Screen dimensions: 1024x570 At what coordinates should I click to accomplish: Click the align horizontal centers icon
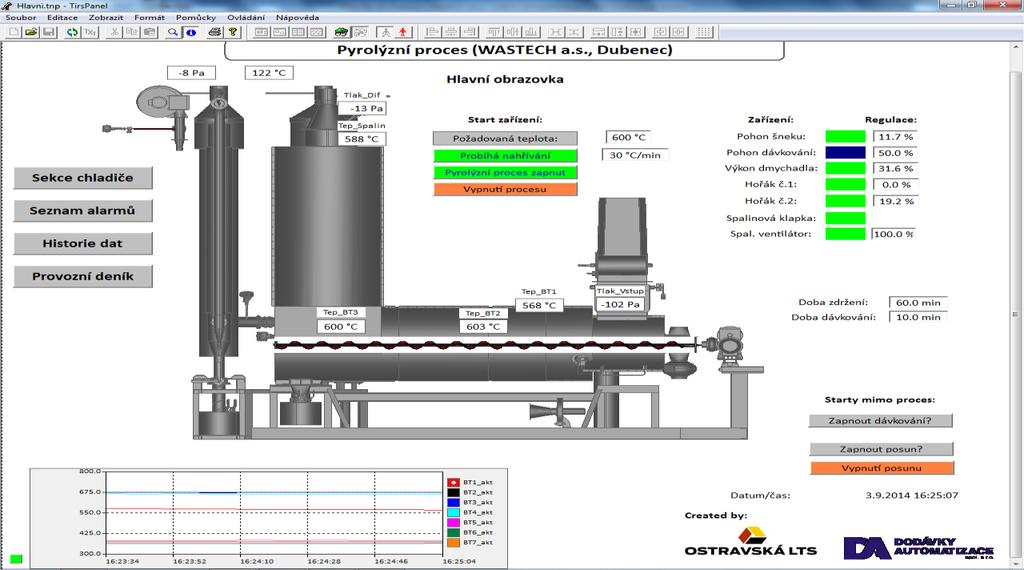451,31
